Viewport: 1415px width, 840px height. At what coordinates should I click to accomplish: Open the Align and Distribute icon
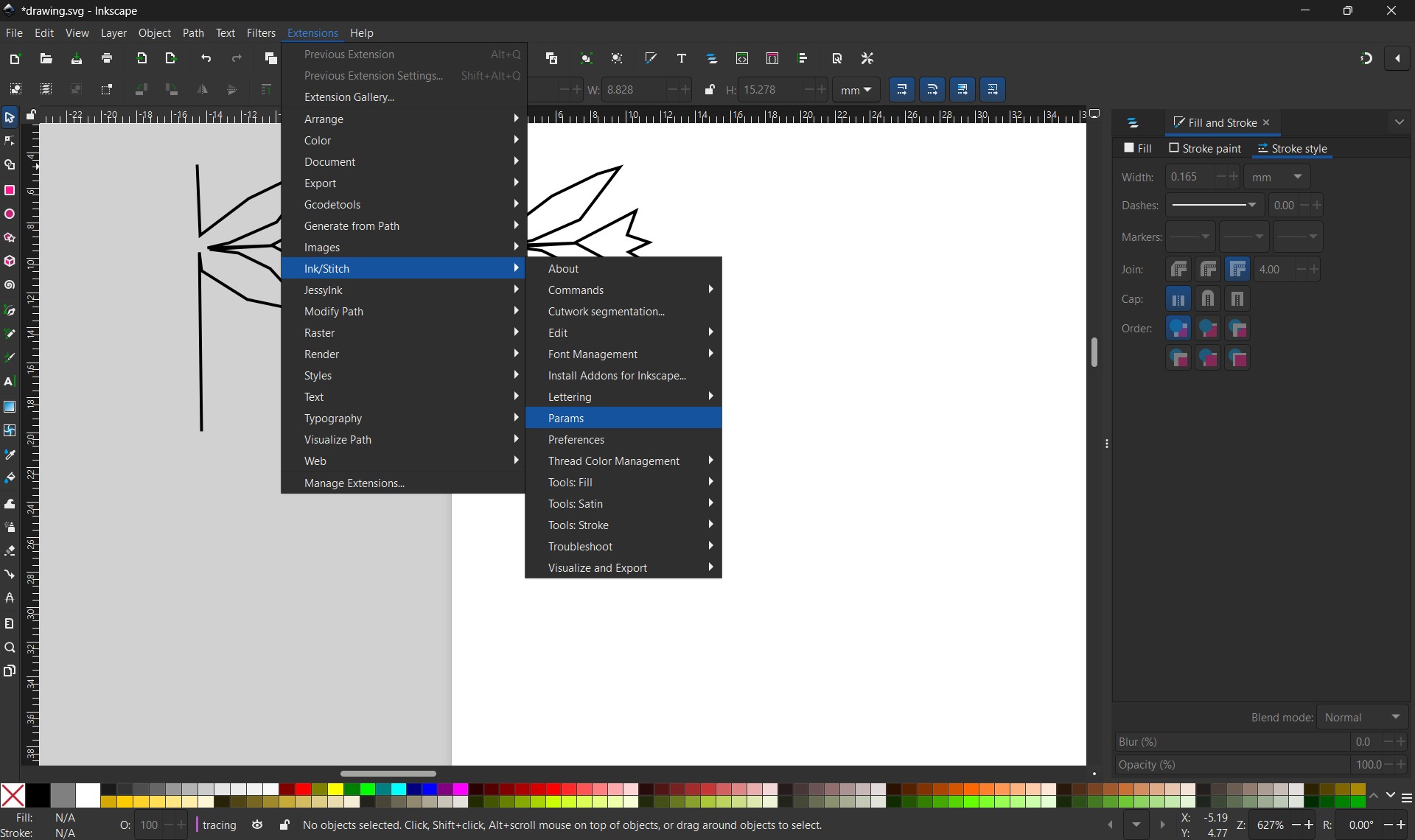pyautogui.click(x=803, y=58)
